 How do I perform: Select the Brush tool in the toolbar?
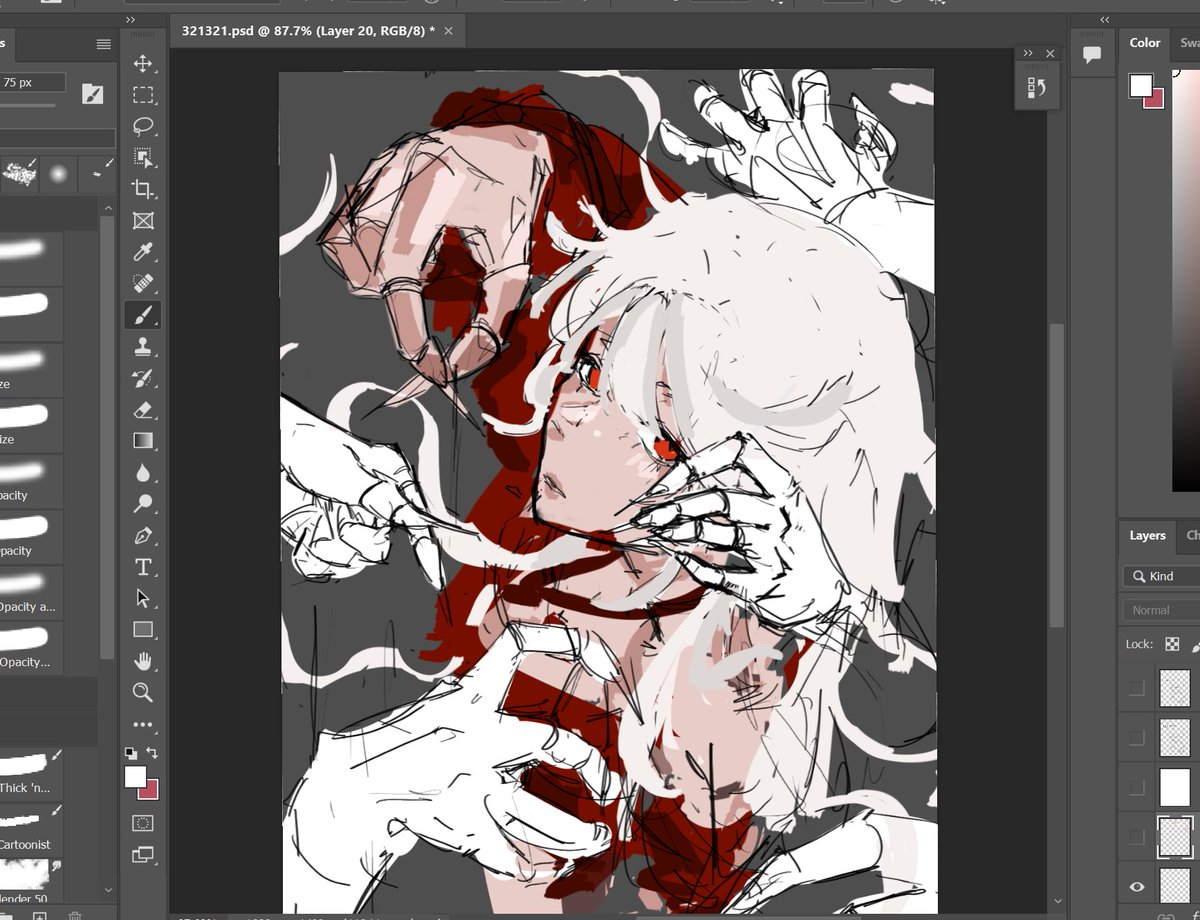(x=143, y=315)
